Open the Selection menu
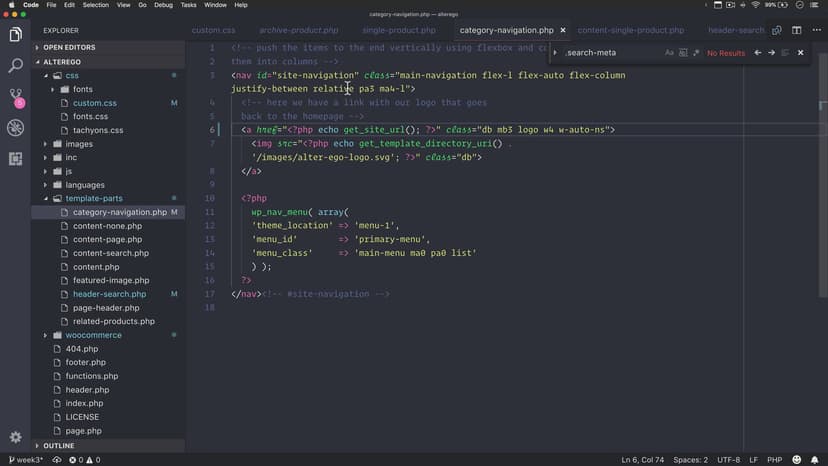 tap(96, 5)
